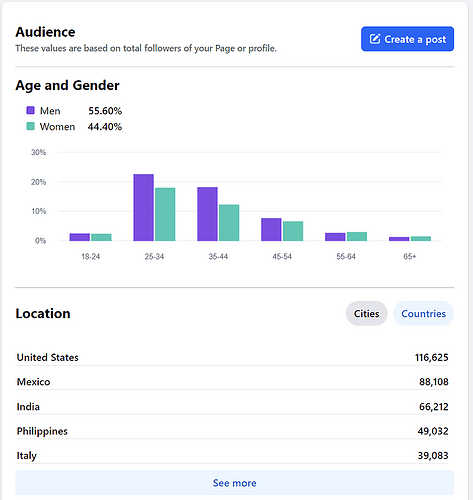Click the Women bar for ages 35-44
Screen dimensions: 473x500
click(229, 223)
